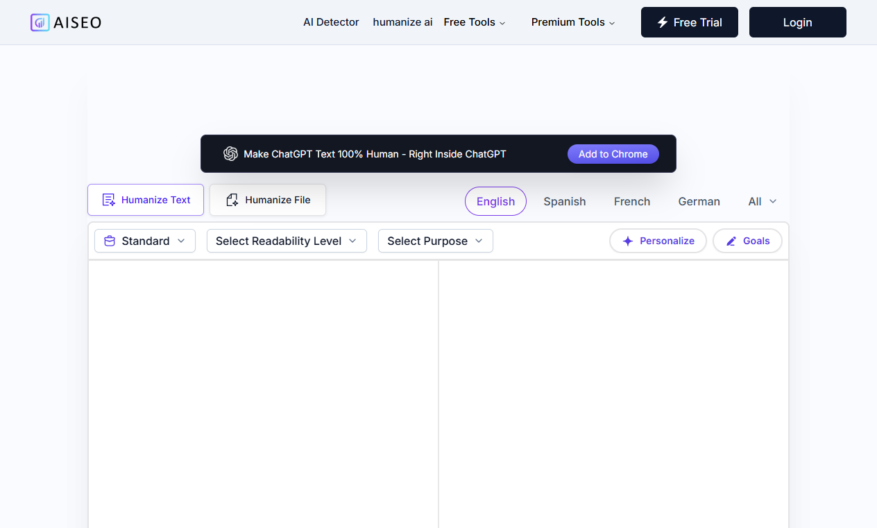Viewport: 877px width, 528px height.
Task: Open the Premium Tools dropdown menu
Action: [573, 22]
